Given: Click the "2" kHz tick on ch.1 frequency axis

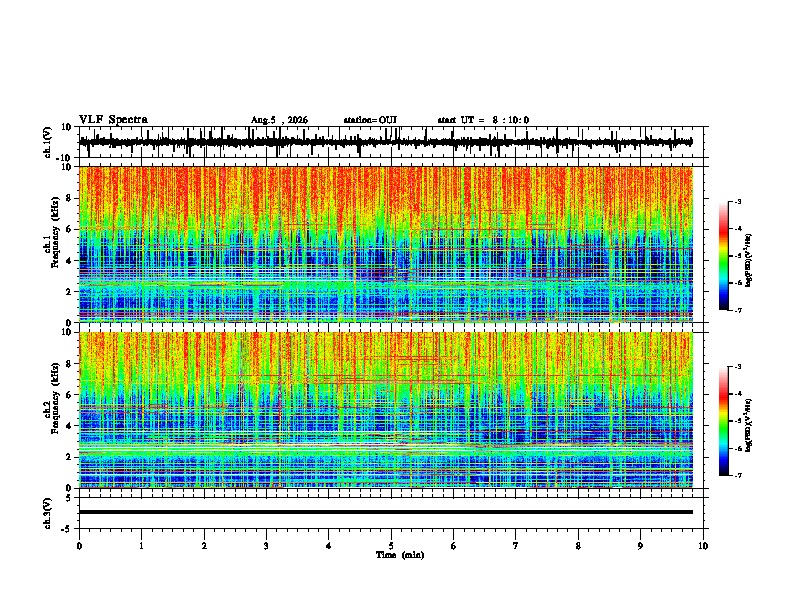Looking at the screenshot, I should click(x=68, y=291).
